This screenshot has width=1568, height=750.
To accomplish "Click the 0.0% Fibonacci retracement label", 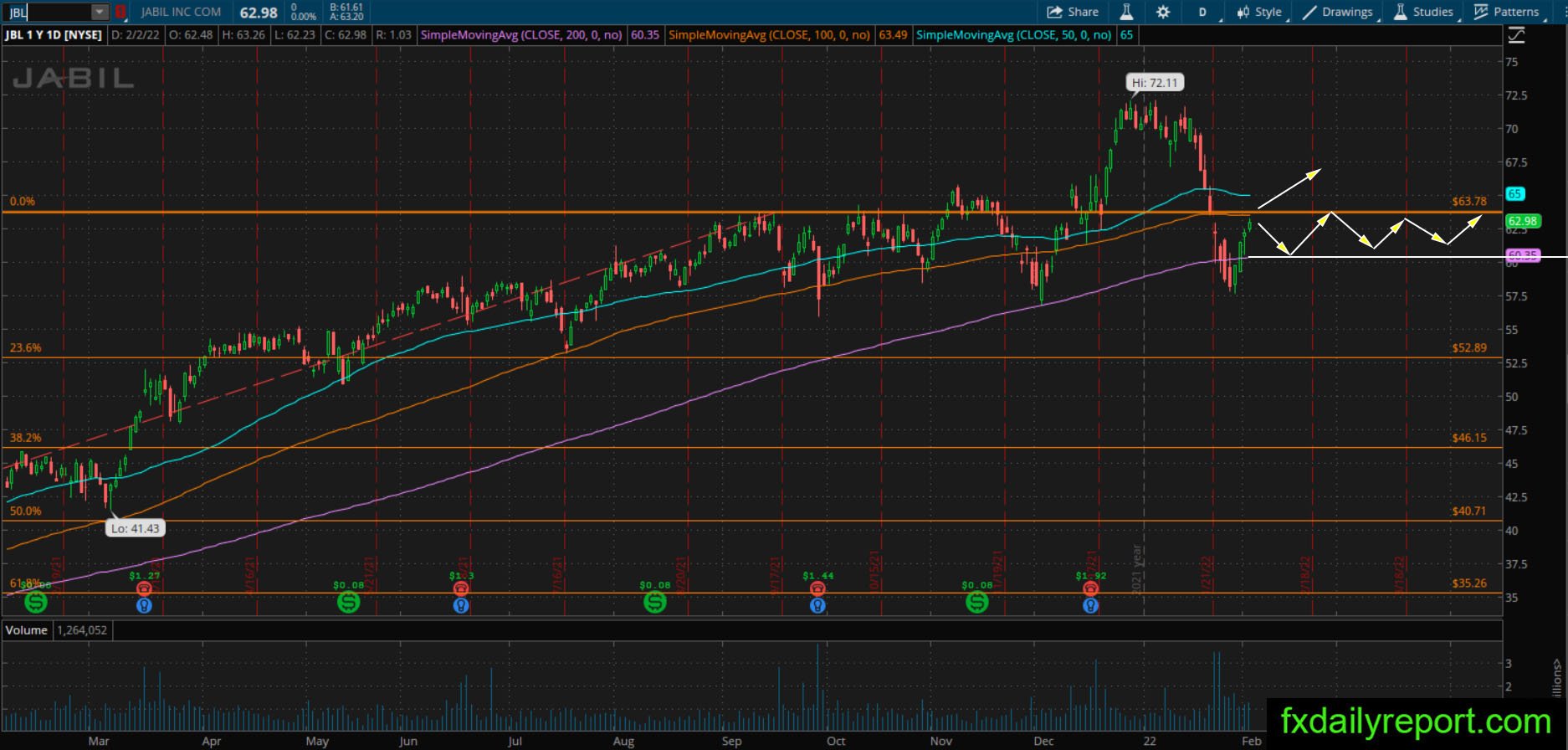I will point(23,201).
